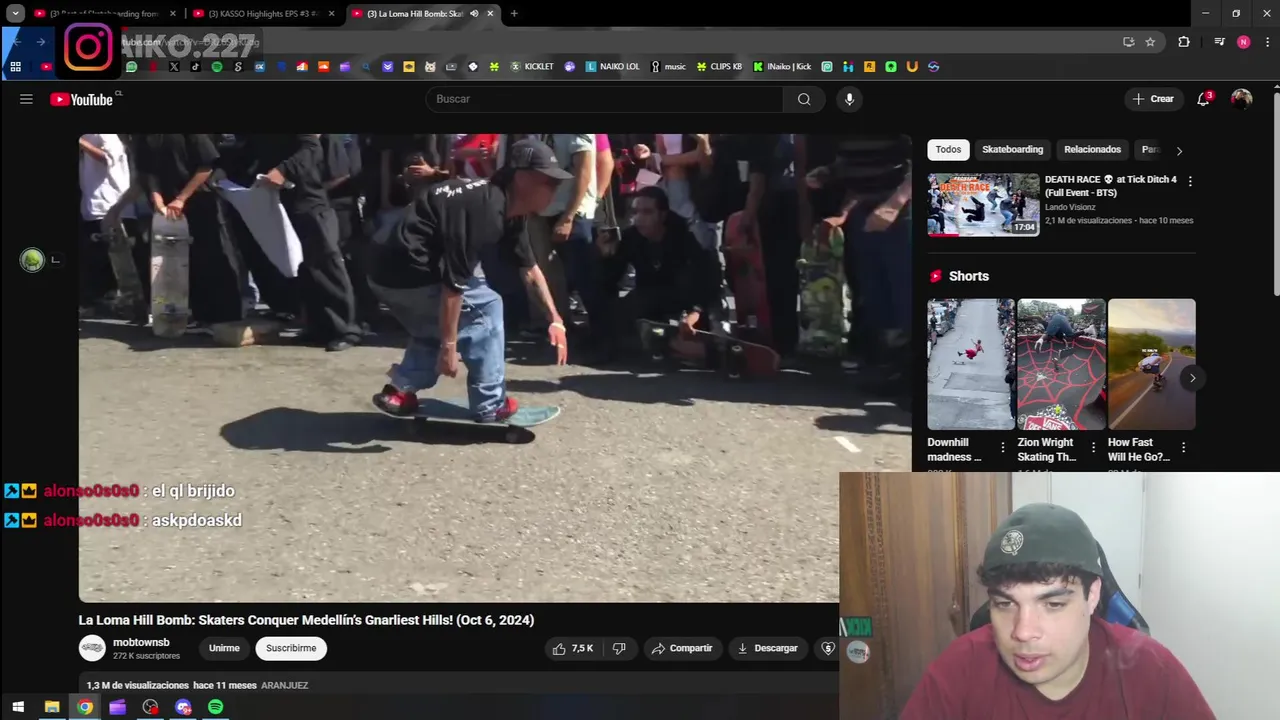Viewport: 1280px width, 720px height.
Task: Show more Shorts with the right arrow
Action: (x=1191, y=378)
